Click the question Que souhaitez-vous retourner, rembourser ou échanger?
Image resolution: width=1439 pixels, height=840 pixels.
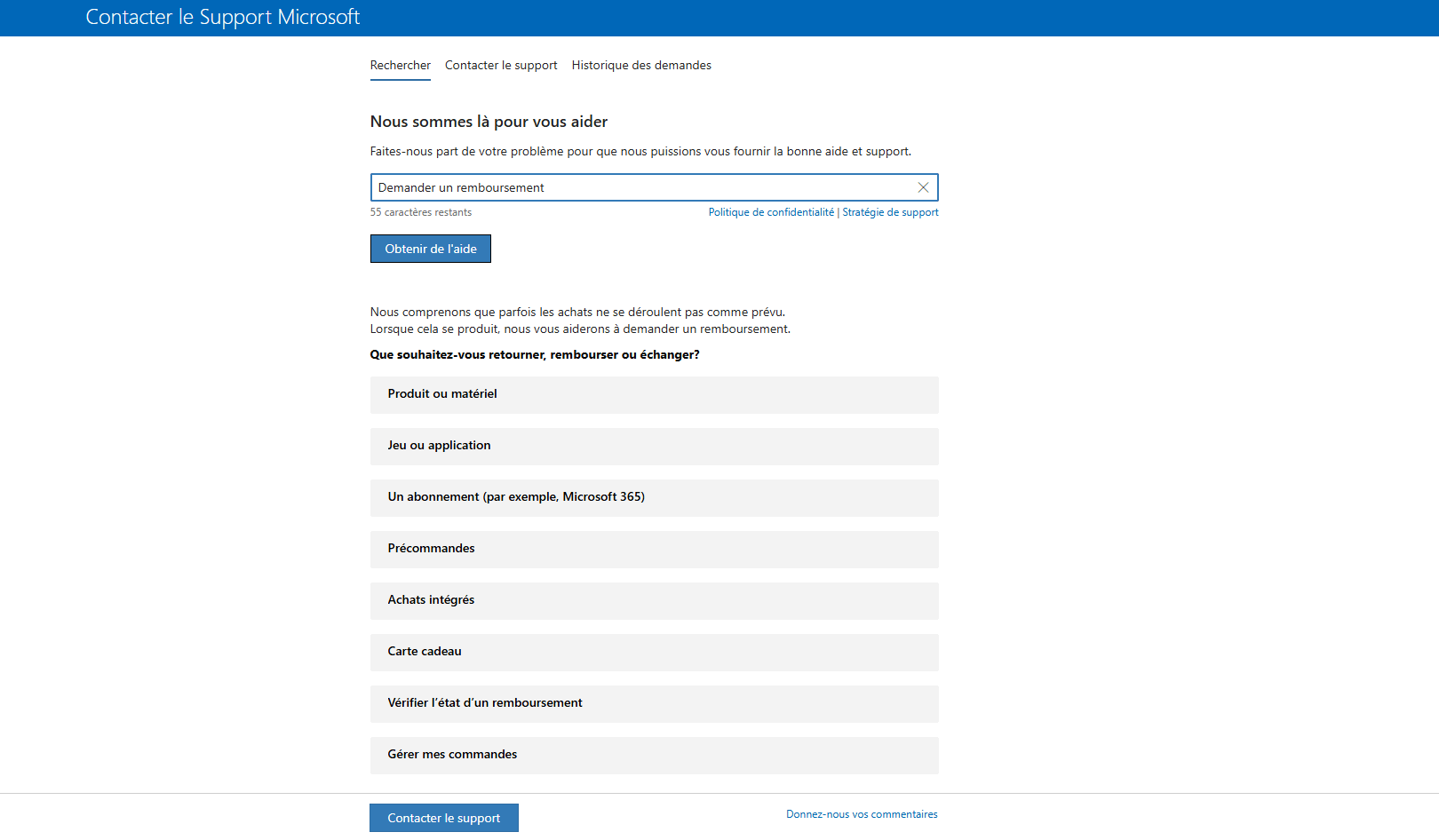535,354
